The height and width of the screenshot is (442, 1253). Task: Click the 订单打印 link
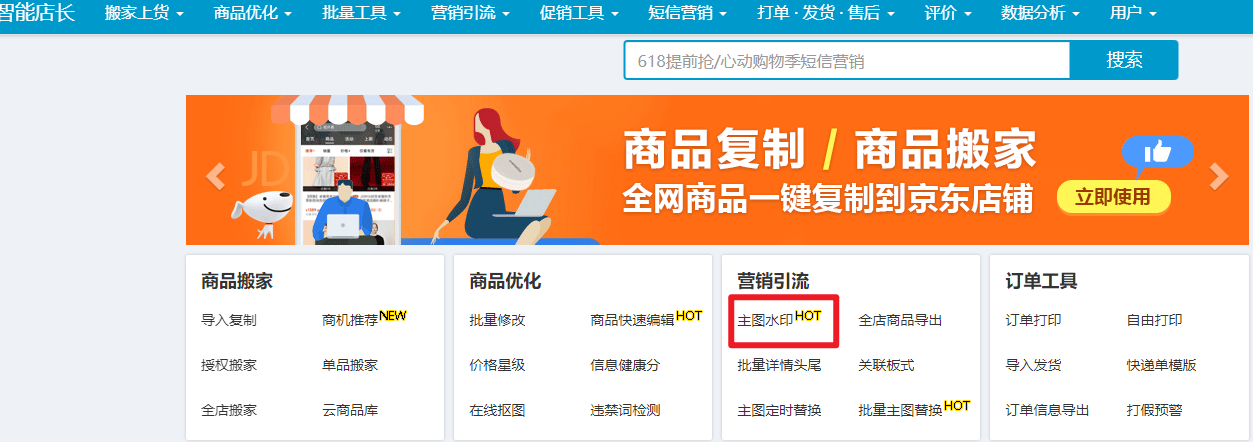[1034, 320]
